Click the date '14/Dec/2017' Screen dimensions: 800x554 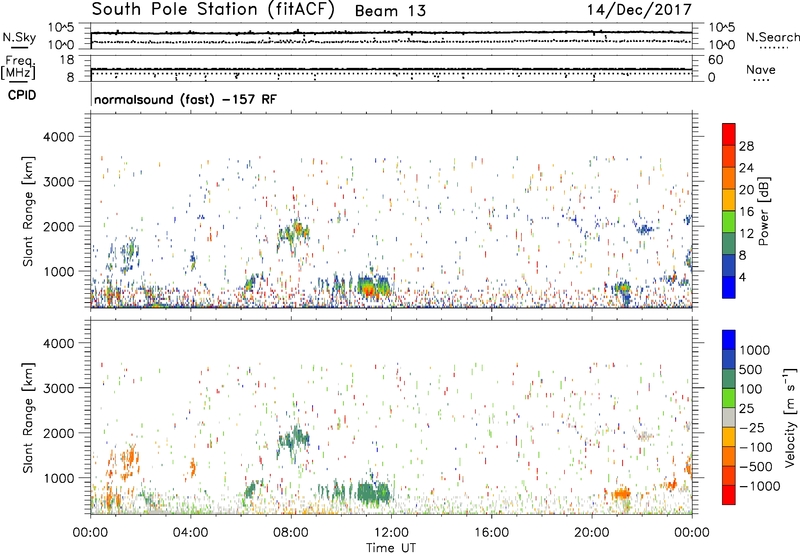639,10
